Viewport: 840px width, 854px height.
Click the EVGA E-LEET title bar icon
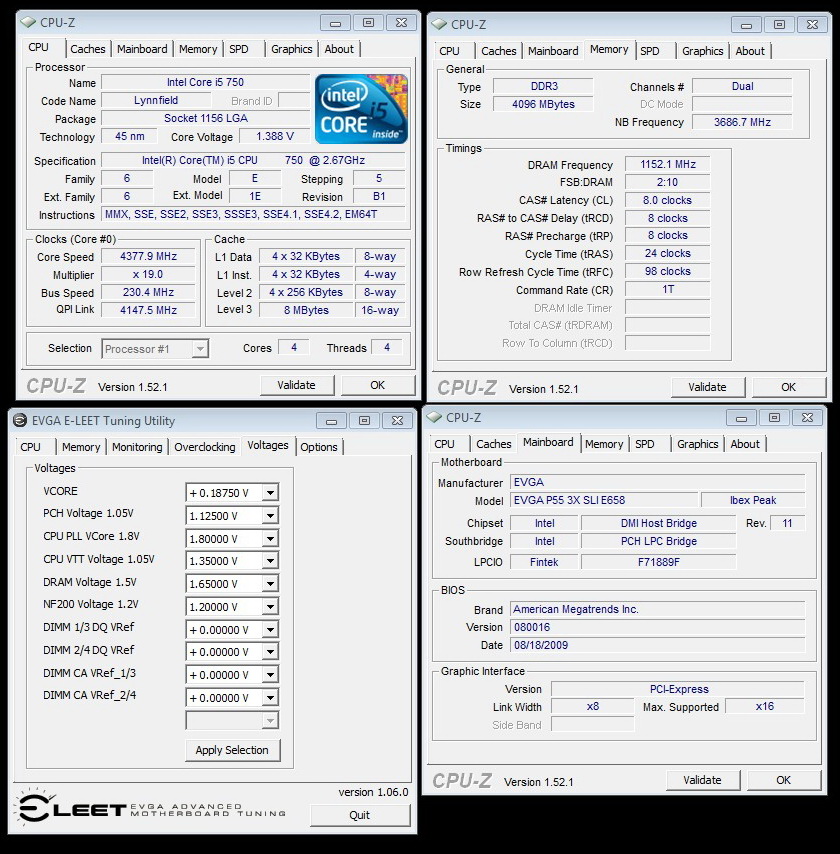click(20, 420)
